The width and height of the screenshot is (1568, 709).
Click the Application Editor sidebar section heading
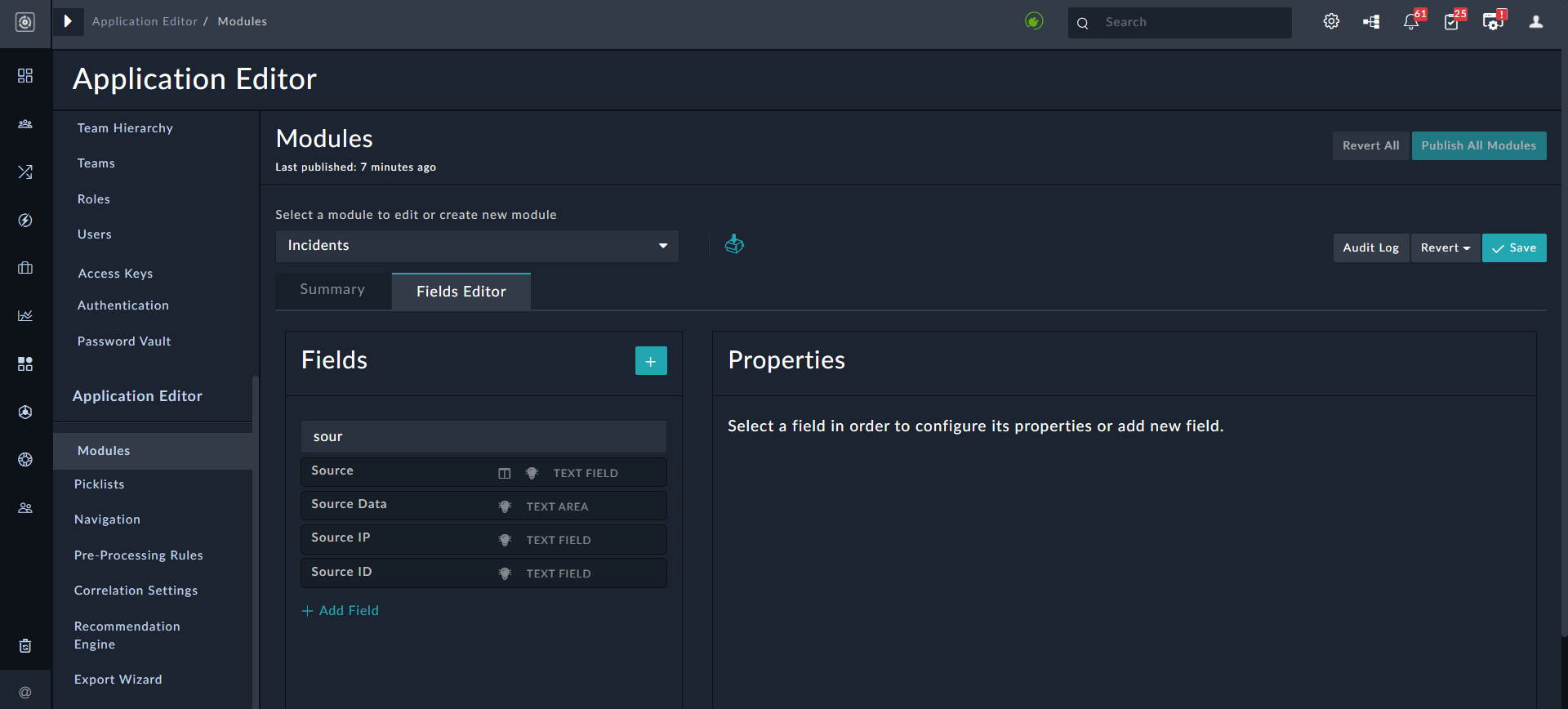pyautogui.click(x=137, y=396)
